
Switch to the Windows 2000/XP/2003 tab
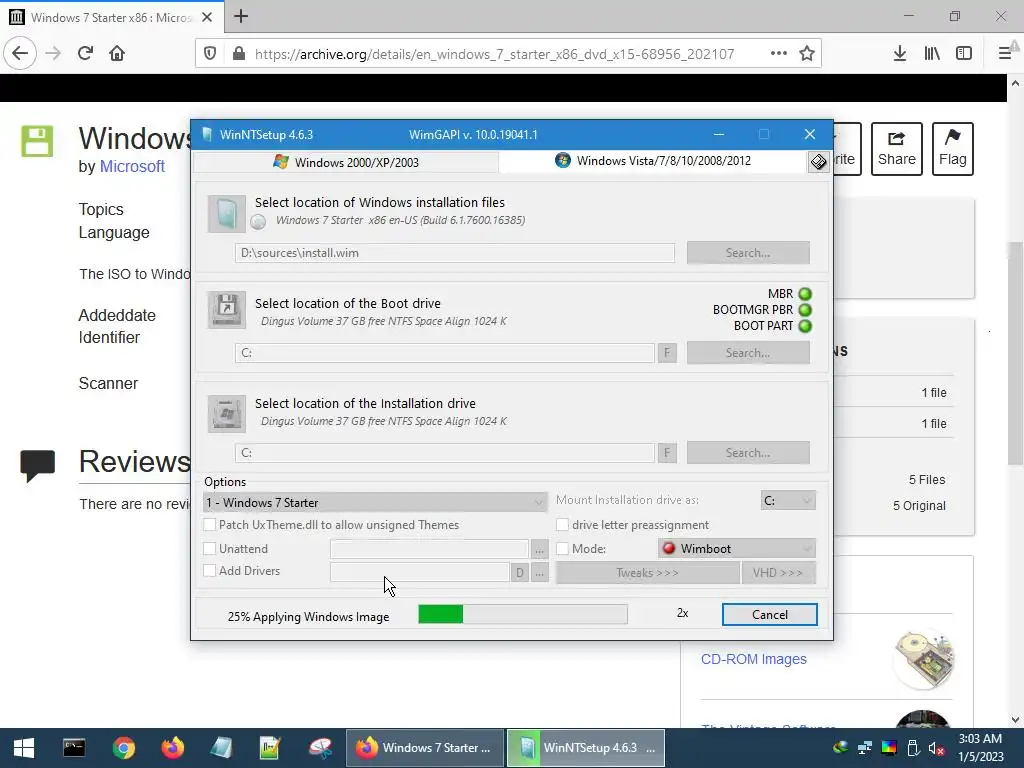(346, 162)
